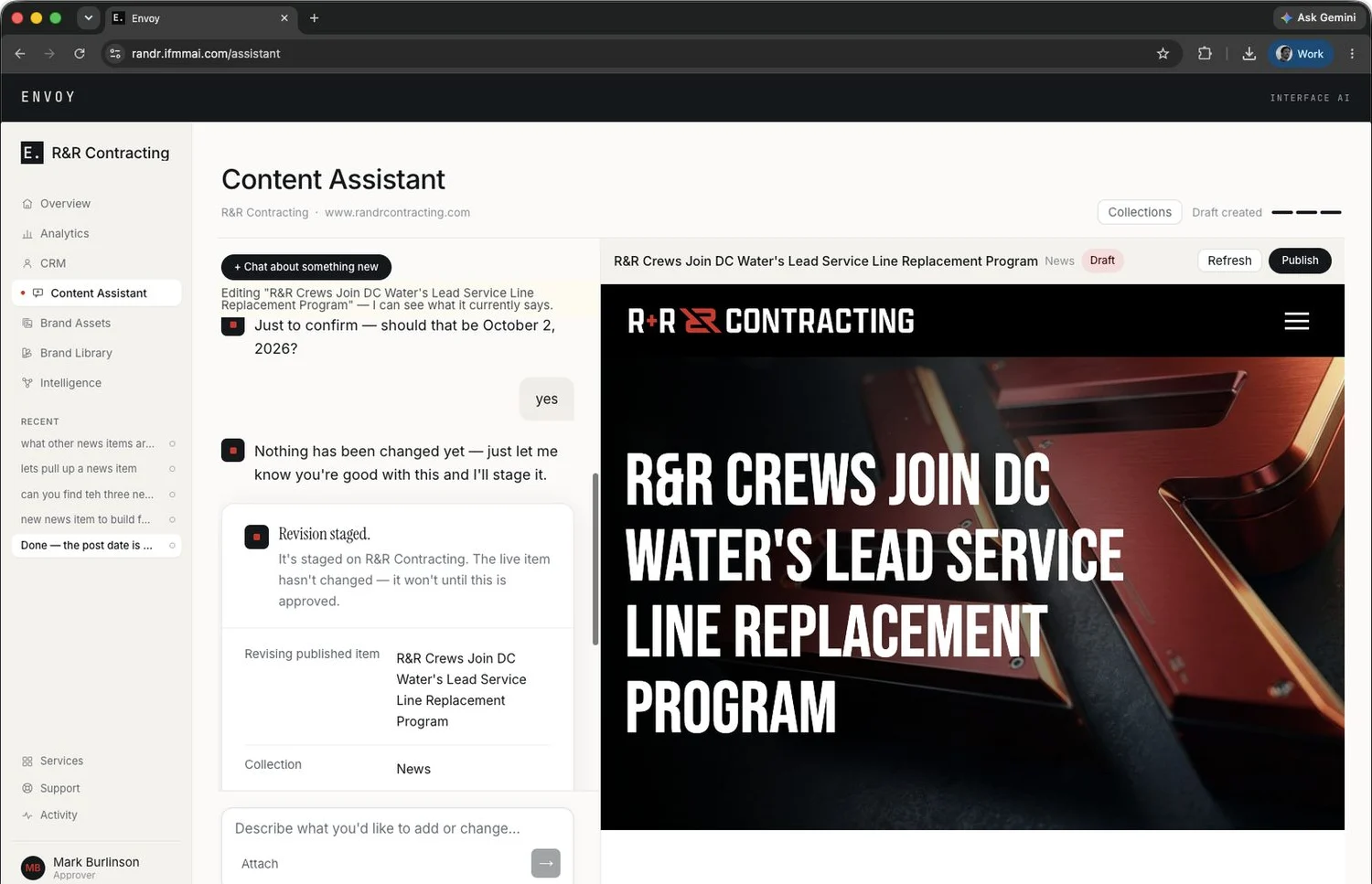Click the Intelligence icon

point(27,383)
